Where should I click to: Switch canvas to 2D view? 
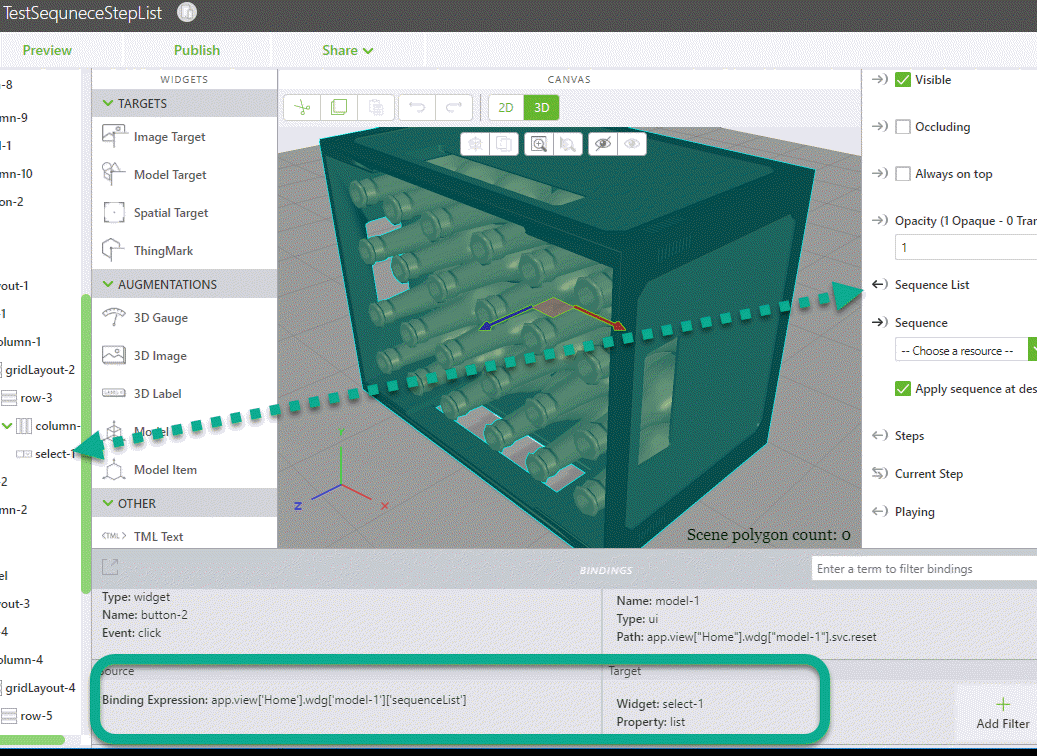tap(506, 107)
